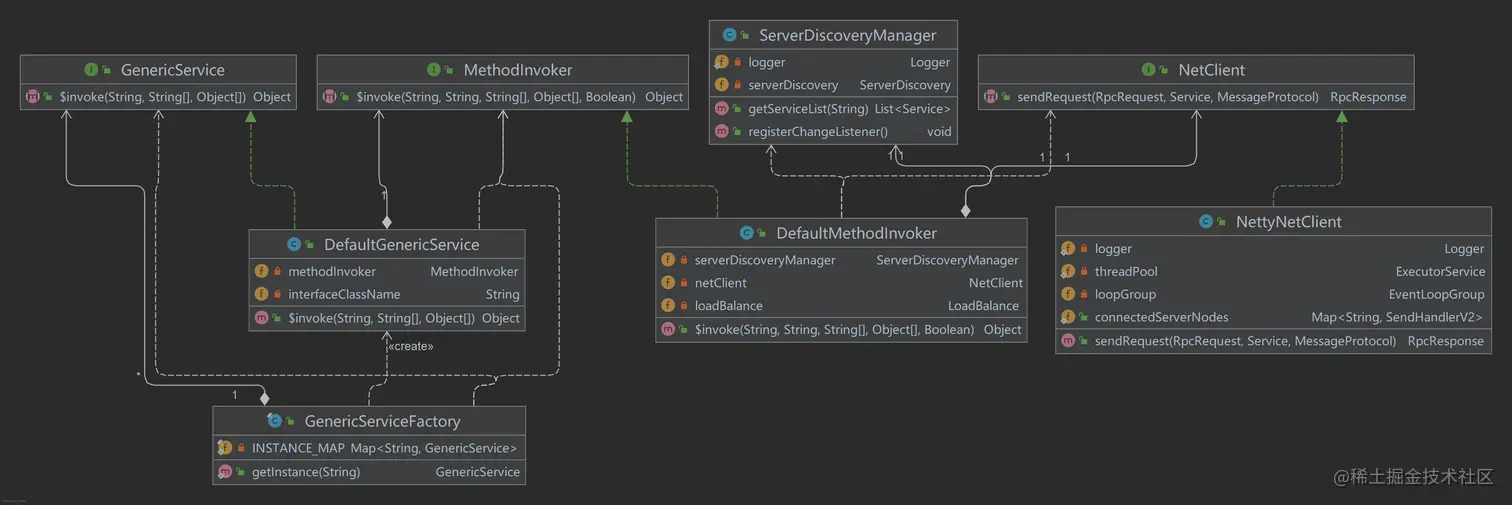Click the interface icon beside MethodInvoker title
Viewport: 1512px width, 505px height.
(x=434, y=70)
